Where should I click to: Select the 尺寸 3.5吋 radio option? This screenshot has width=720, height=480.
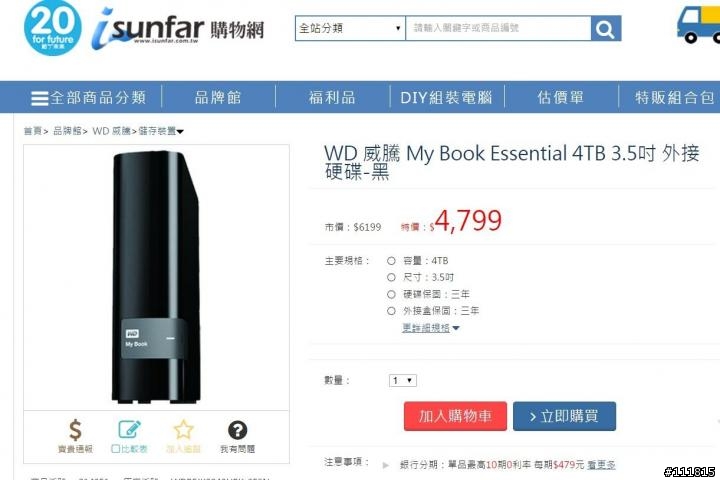click(x=391, y=277)
